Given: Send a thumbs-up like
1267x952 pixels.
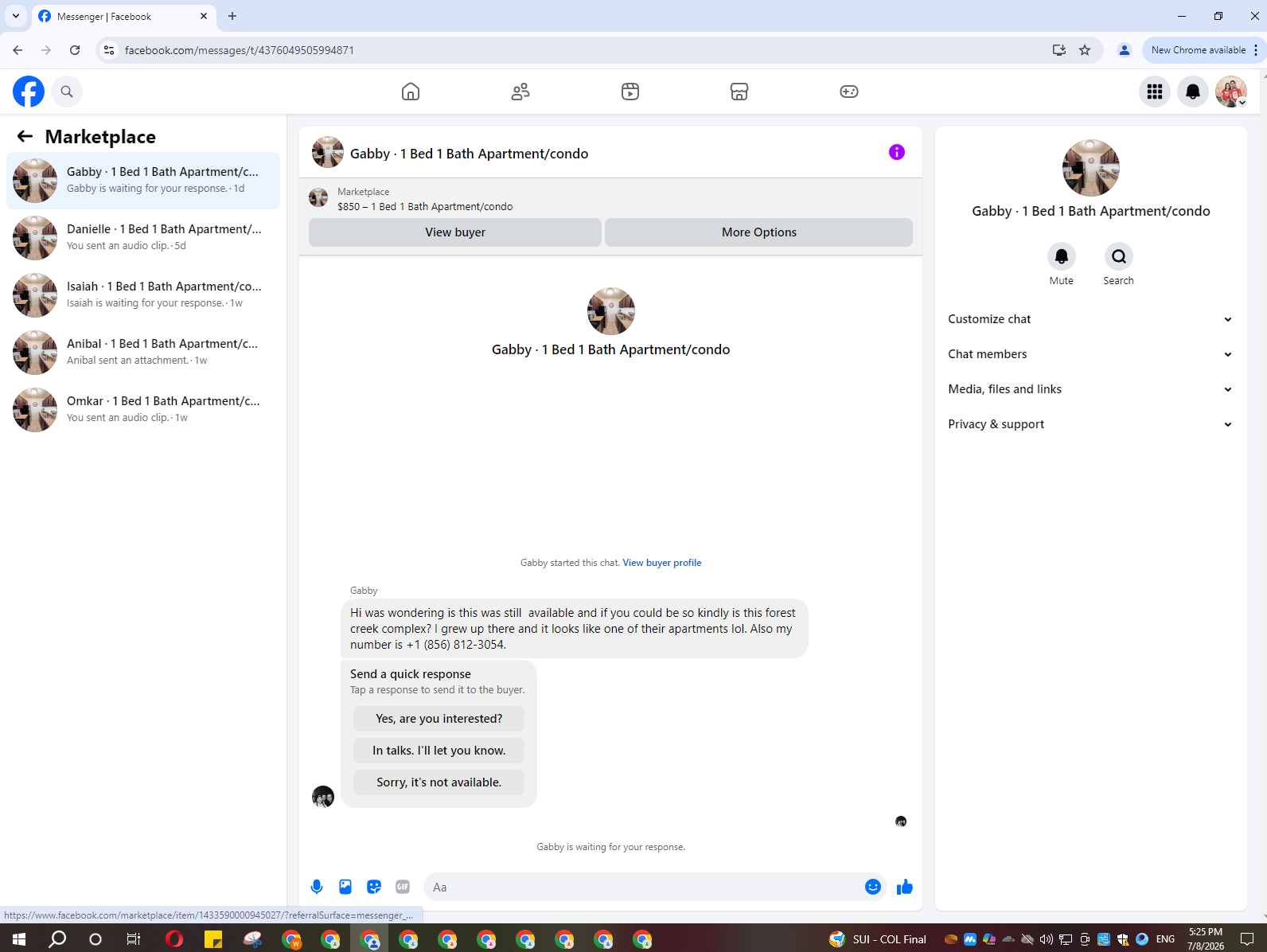Looking at the screenshot, I should [905, 887].
